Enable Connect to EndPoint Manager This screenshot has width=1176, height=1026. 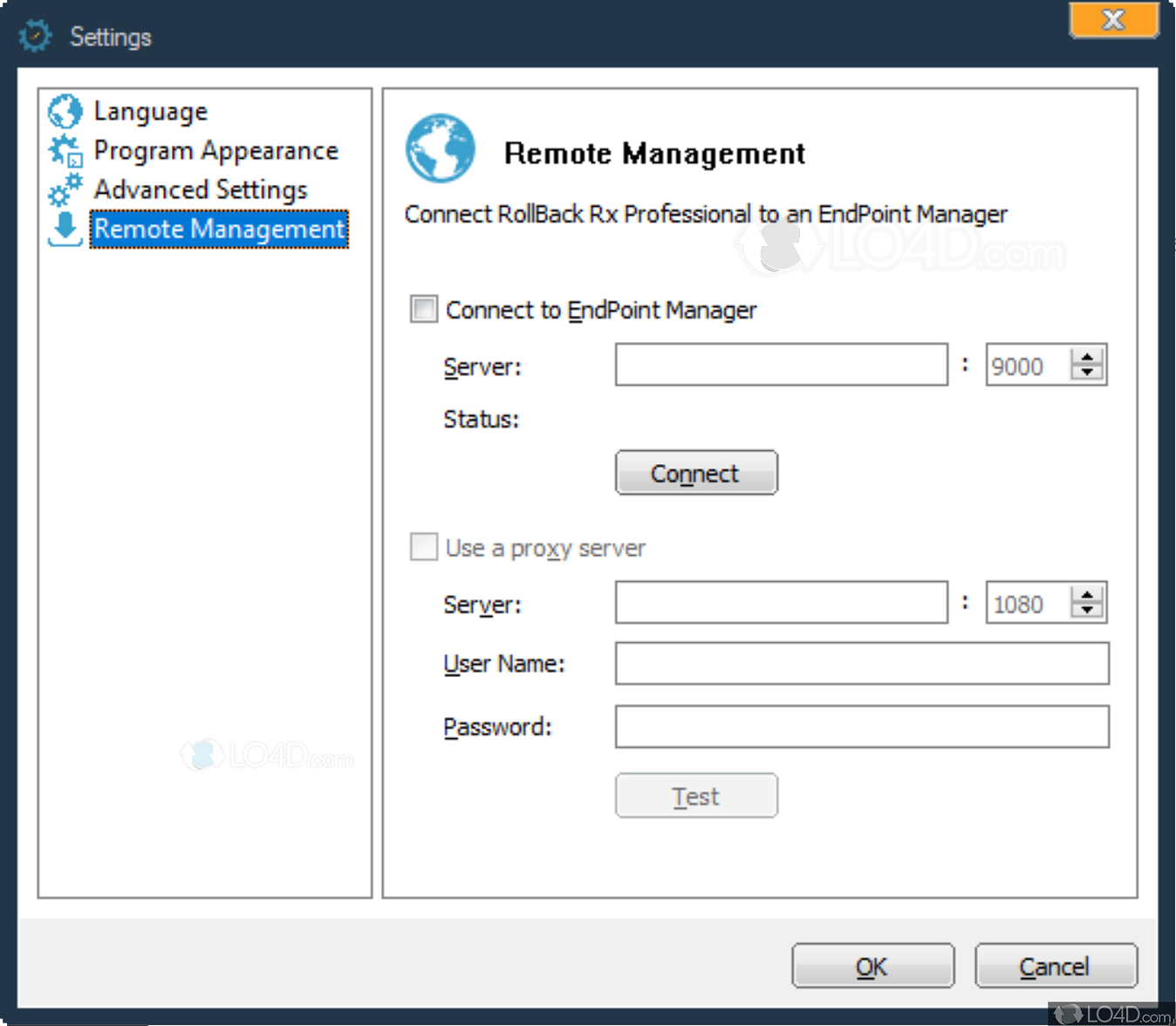(423, 309)
